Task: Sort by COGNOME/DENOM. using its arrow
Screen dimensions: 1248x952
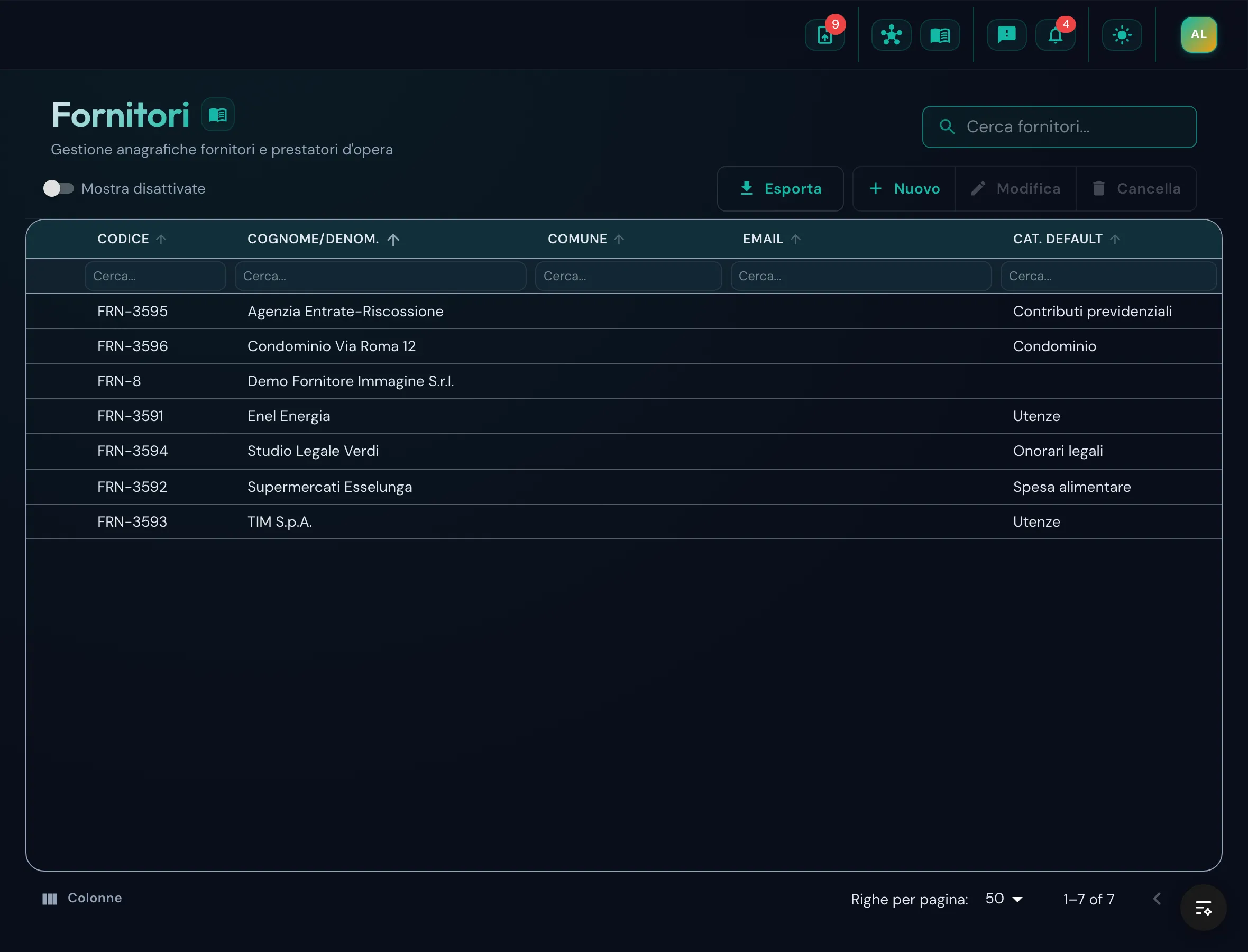Action: (x=393, y=239)
